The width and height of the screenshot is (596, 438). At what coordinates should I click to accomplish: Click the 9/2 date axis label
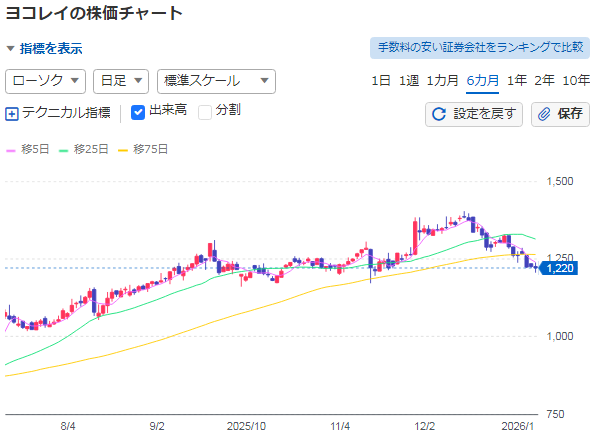[157, 426]
